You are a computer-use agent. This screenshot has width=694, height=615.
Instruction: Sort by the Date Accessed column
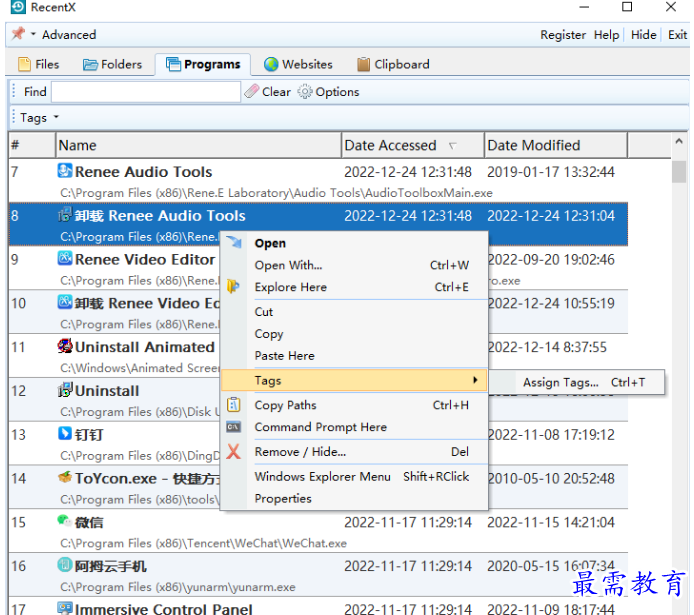coord(413,145)
